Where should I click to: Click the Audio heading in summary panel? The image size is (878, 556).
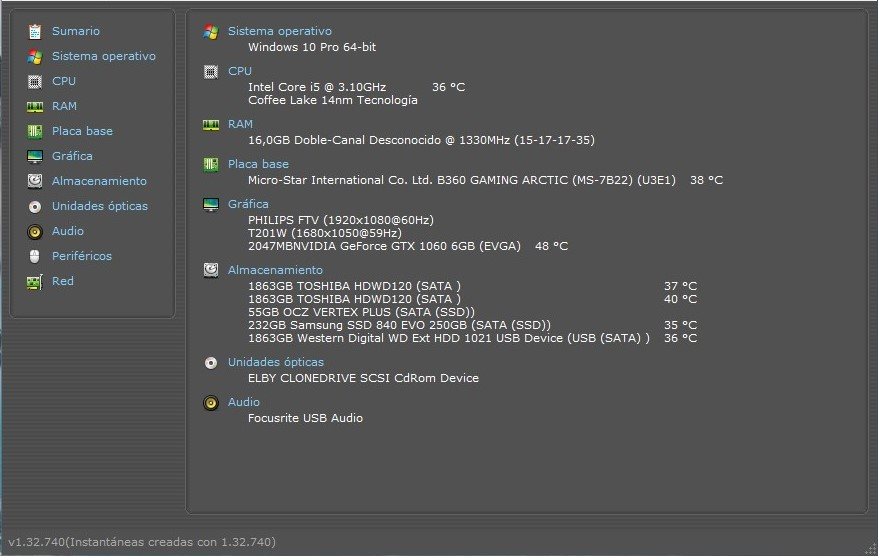[244, 402]
